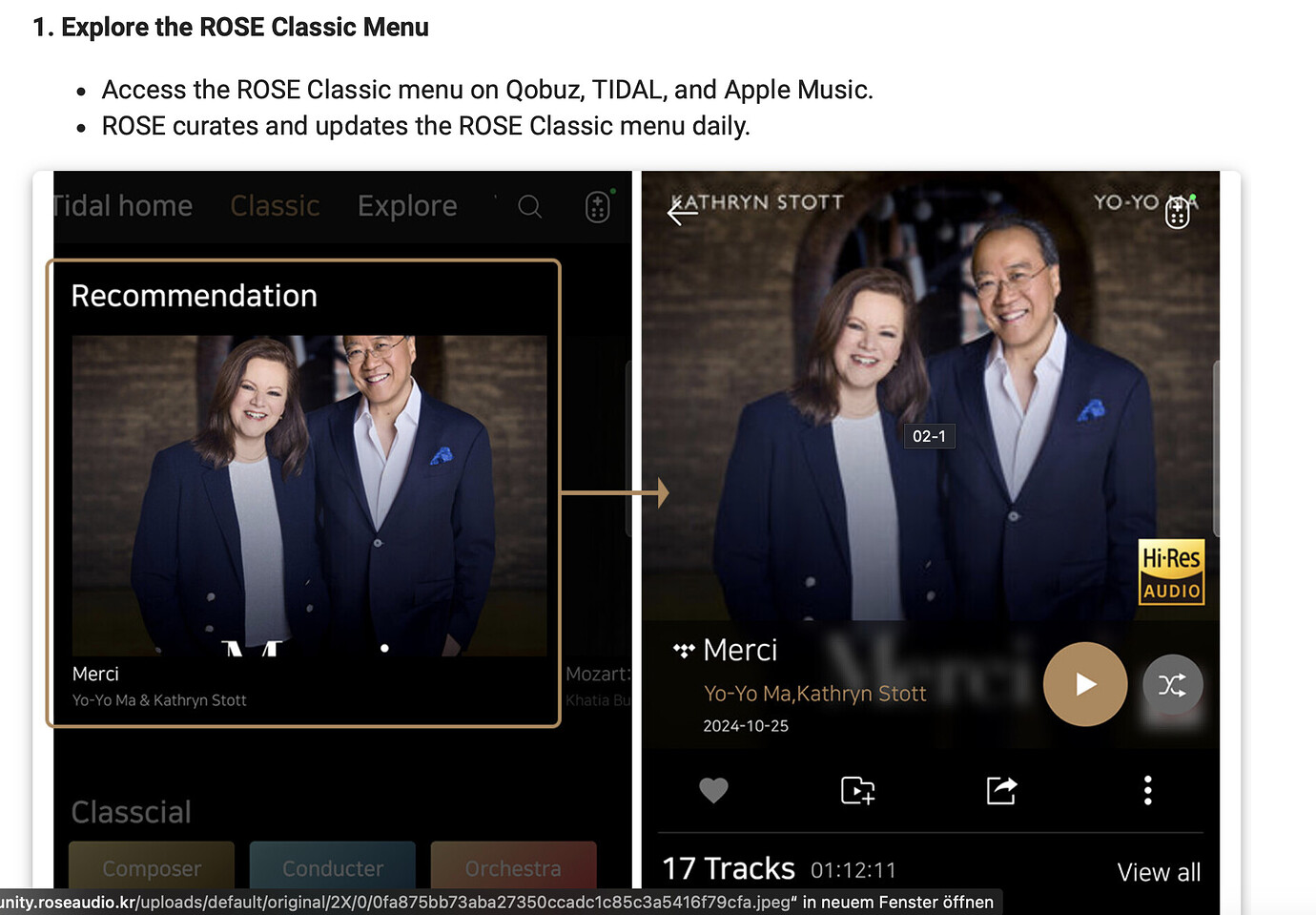
Task: Click the Merci album title on detail screen
Action: coord(740,650)
